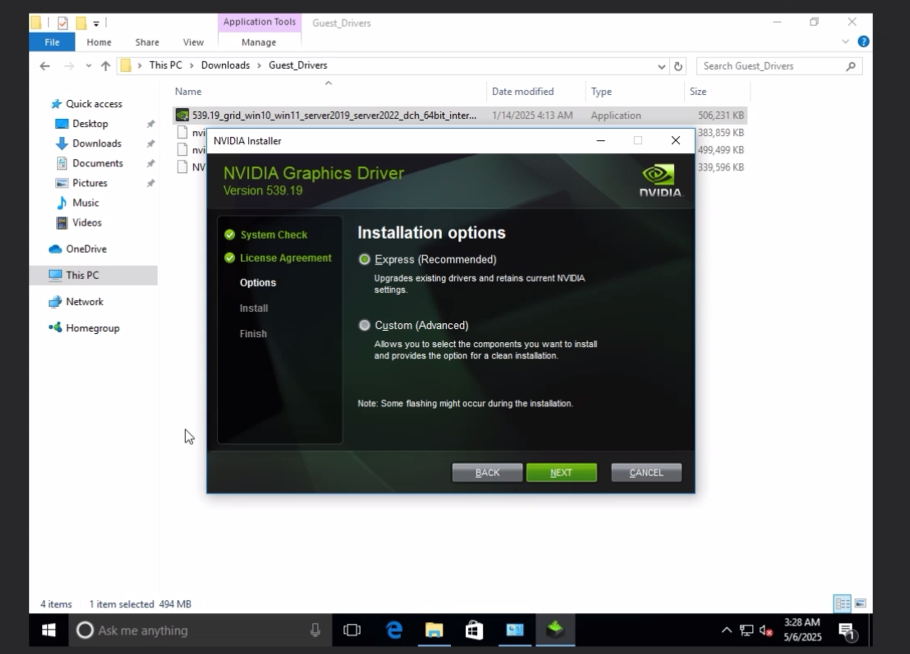This screenshot has width=910, height=654.
Task: Click the Cortana microphone icon
Action: 315,630
